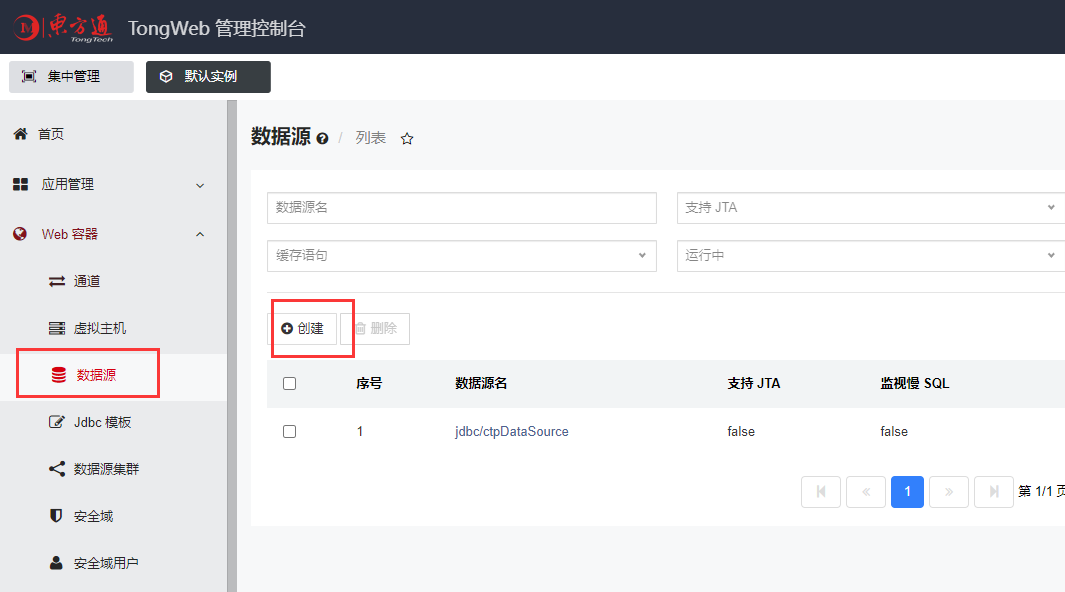Toggle the 集中管理 management mode button

coord(70,76)
